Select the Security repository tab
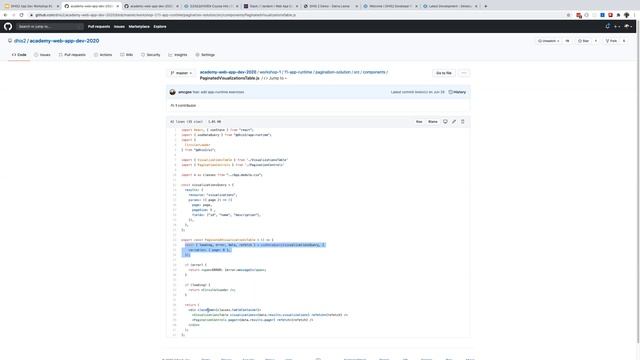Viewport: 640px width, 360px height. (151, 55)
